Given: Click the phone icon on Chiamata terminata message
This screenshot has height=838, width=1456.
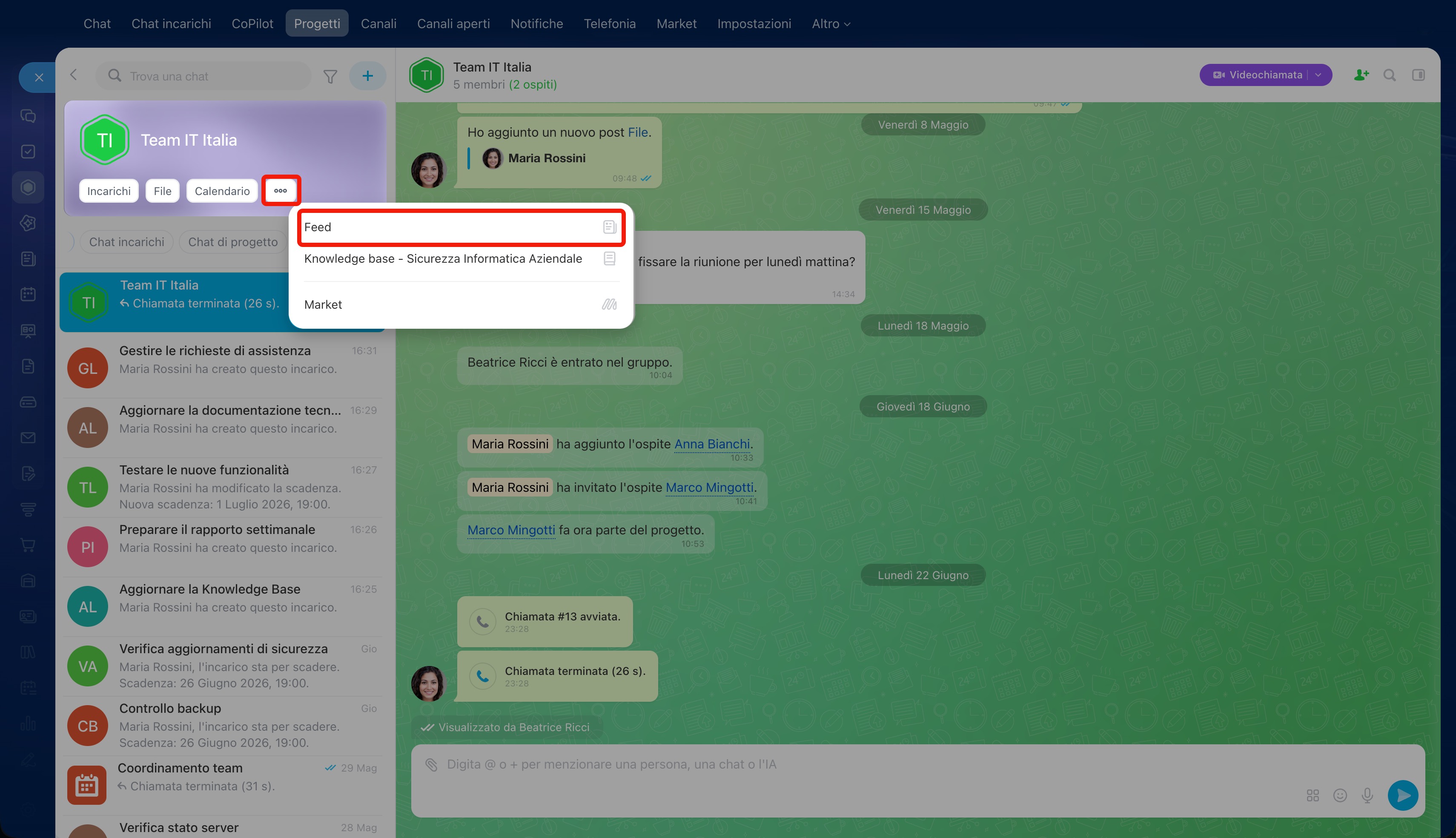Looking at the screenshot, I should pos(483,676).
